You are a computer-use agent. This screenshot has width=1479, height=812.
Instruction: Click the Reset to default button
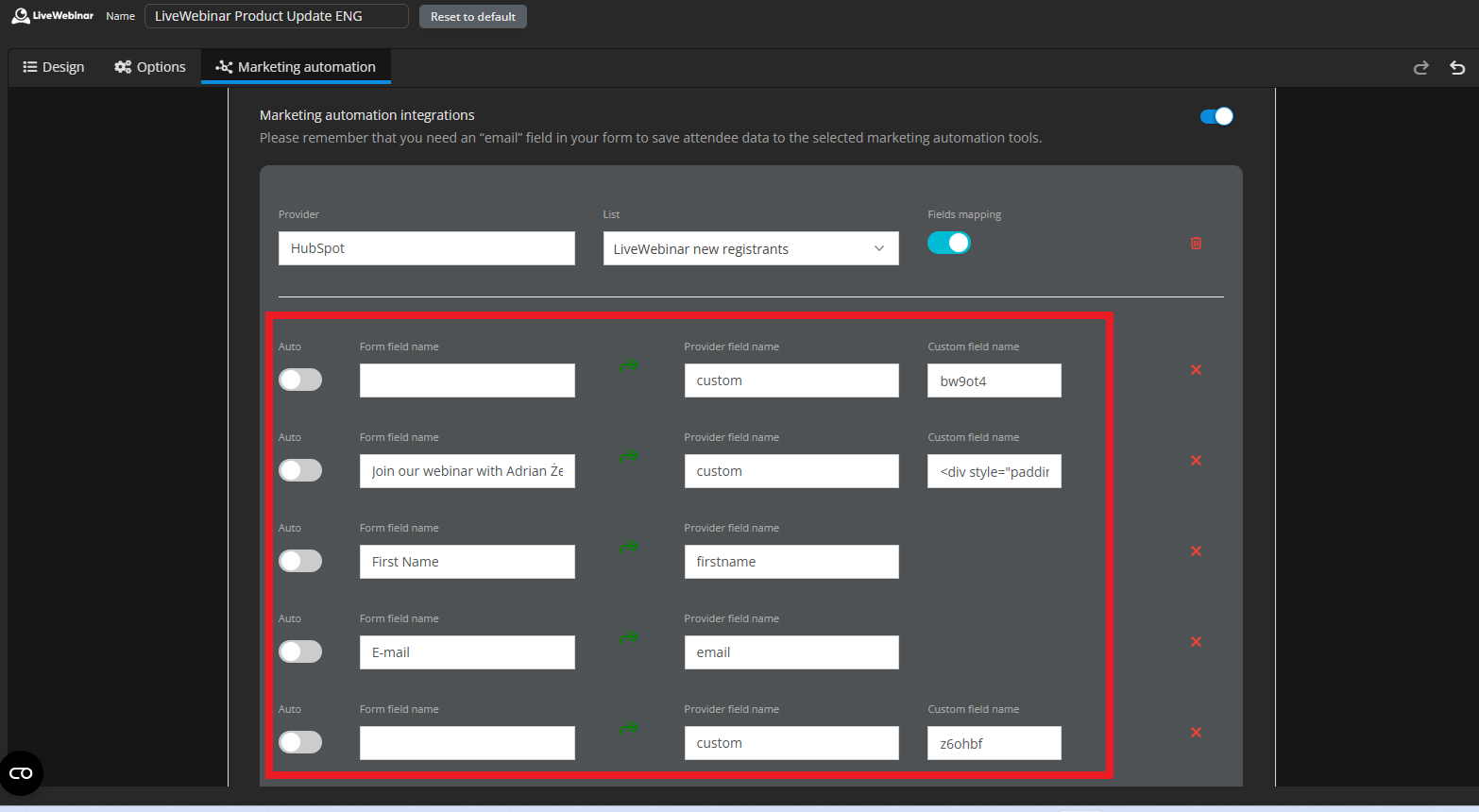(472, 17)
